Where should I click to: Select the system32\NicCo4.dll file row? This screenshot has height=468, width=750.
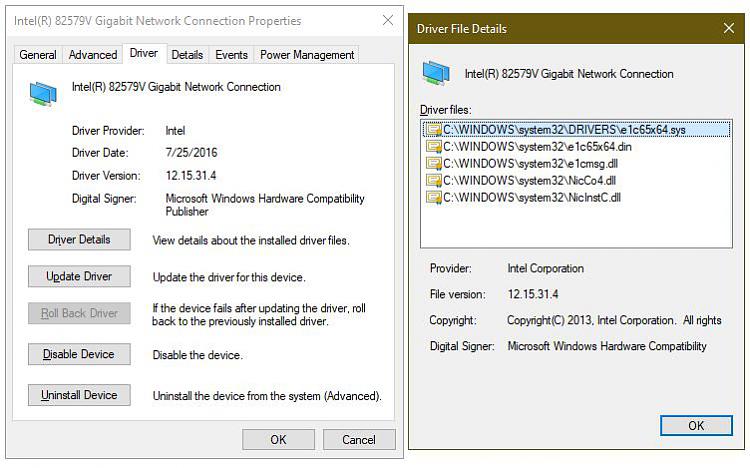click(576, 180)
